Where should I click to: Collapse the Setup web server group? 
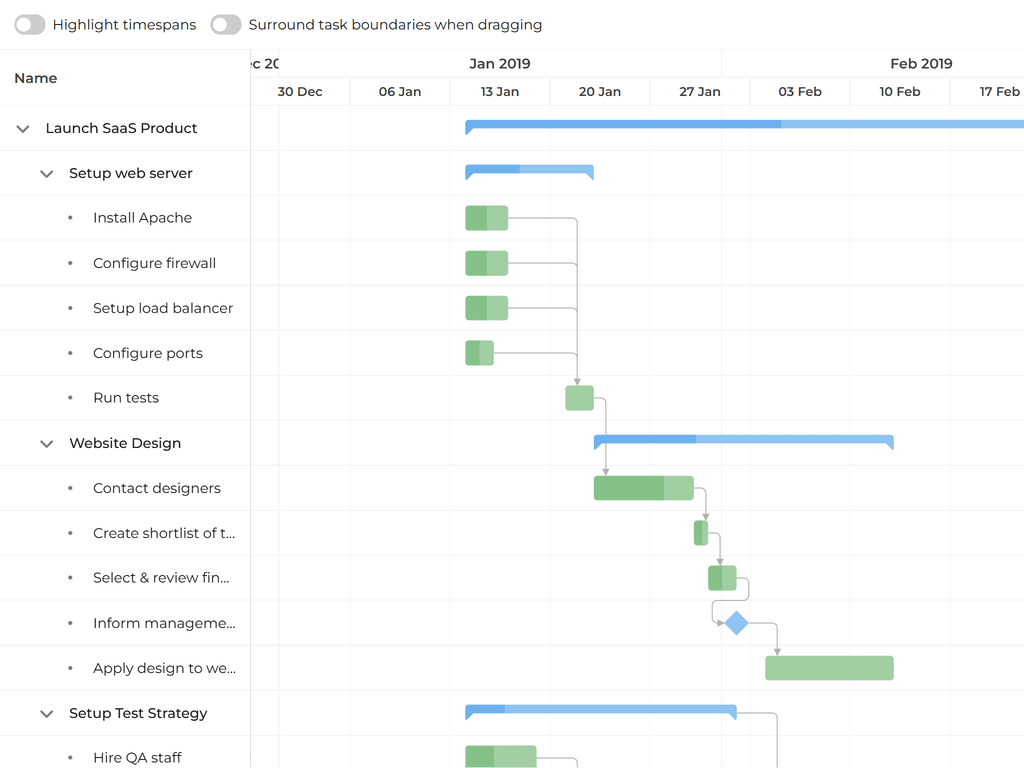pos(46,174)
